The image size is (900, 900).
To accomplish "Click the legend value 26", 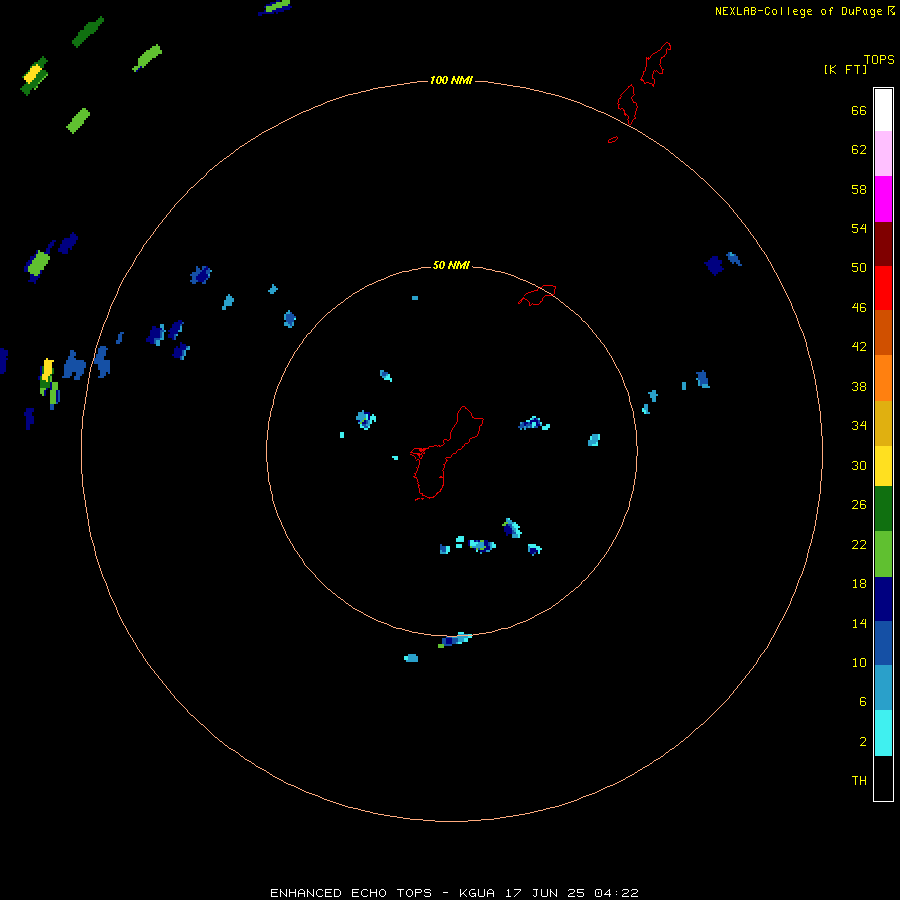I will tap(859, 505).
